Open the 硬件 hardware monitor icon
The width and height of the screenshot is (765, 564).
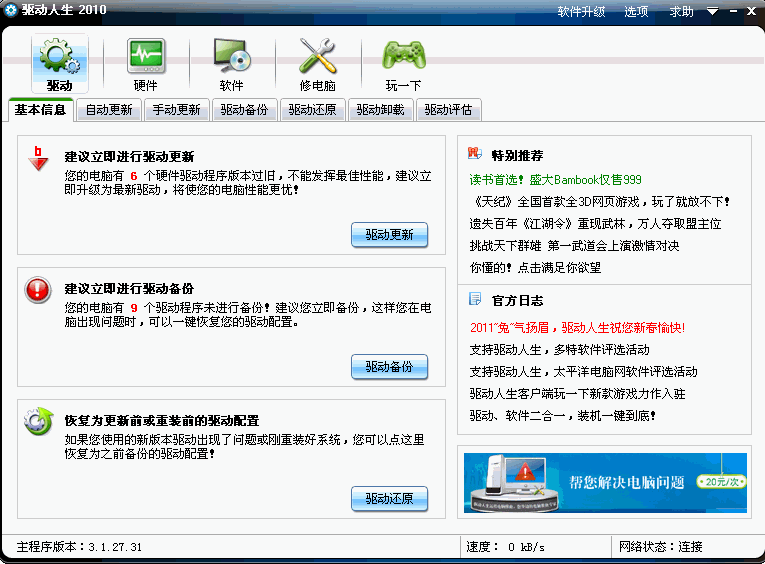145,63
